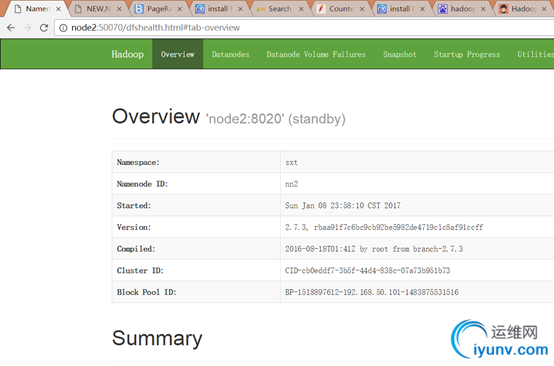The image size is (554, 366).
Task: Click the 'Cluster ID:' label cell
Action: [196, 270]
